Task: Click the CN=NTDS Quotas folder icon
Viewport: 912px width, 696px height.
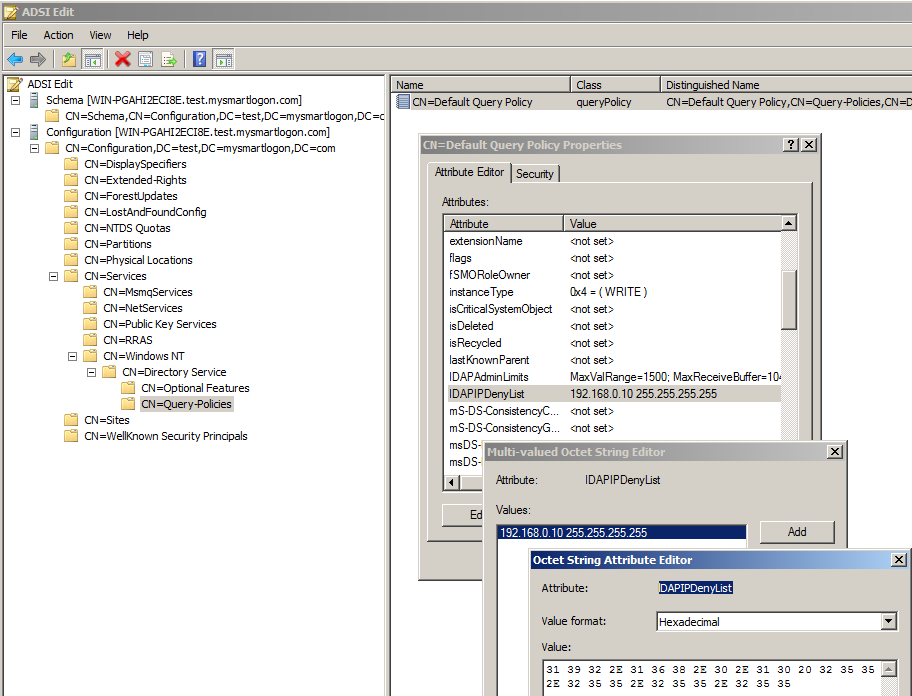Action: [71, 228]
